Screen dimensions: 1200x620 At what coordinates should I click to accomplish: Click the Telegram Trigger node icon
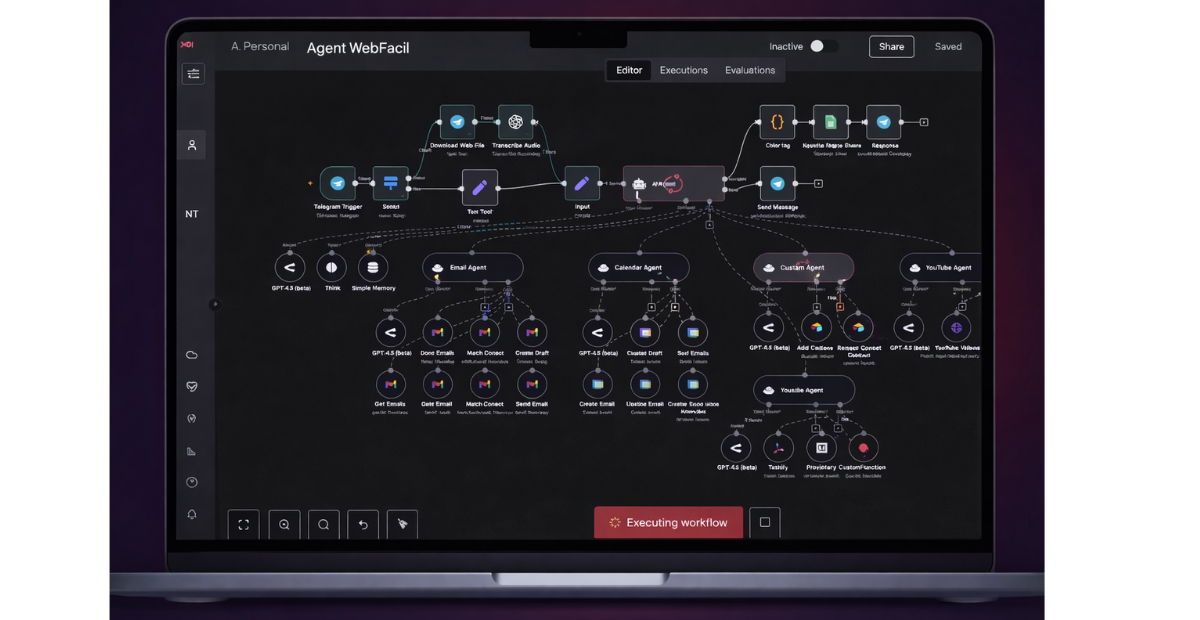pyautogui.click(x=337, y=184)
